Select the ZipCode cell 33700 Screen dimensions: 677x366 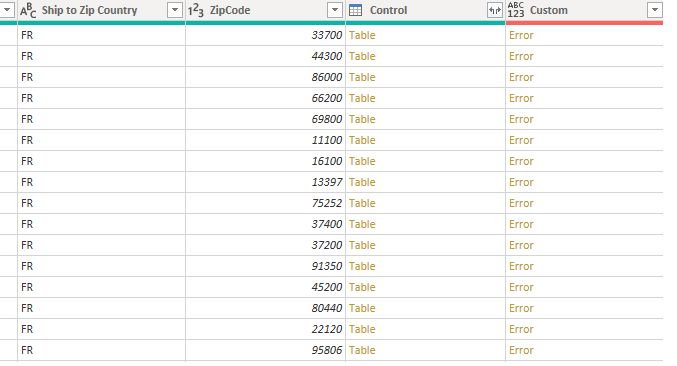point(266,35)
